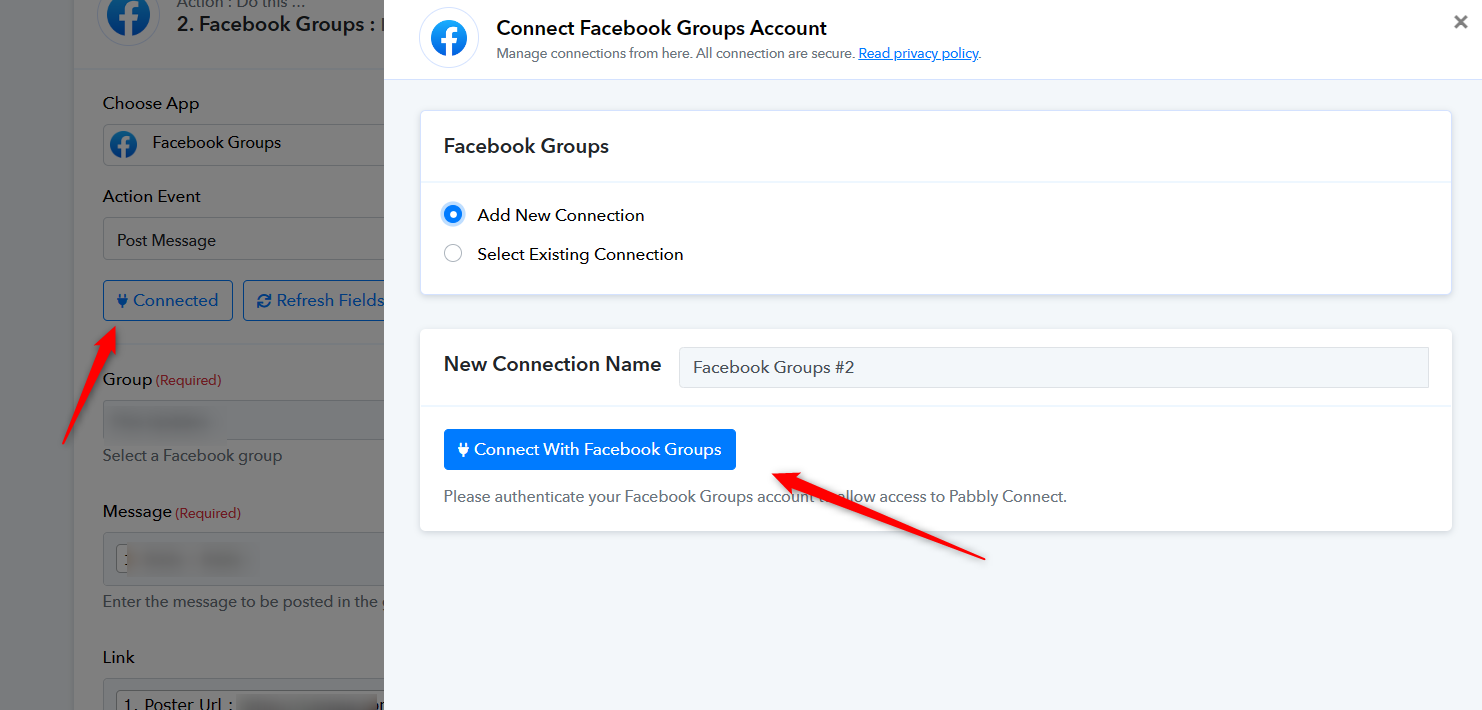Open the Read privacy policy link
The width and height of the screenshot is (1482, 710).
(918, 53)
